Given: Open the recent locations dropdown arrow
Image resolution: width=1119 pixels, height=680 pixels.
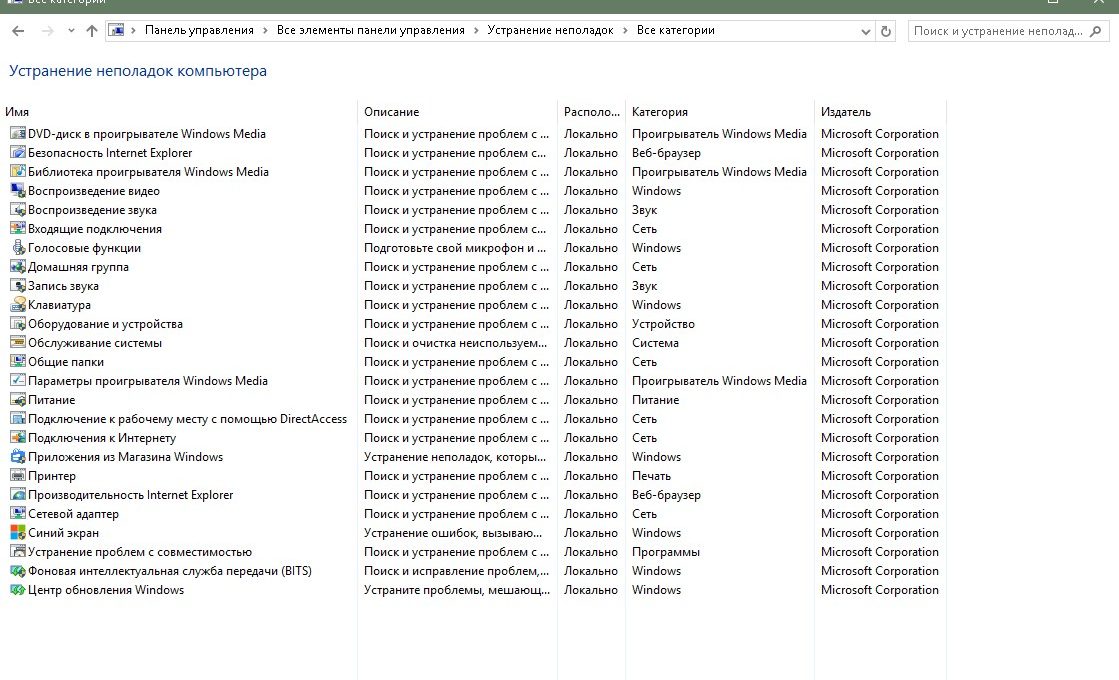Looking at the screenshot, I should (x=71, y=31).
